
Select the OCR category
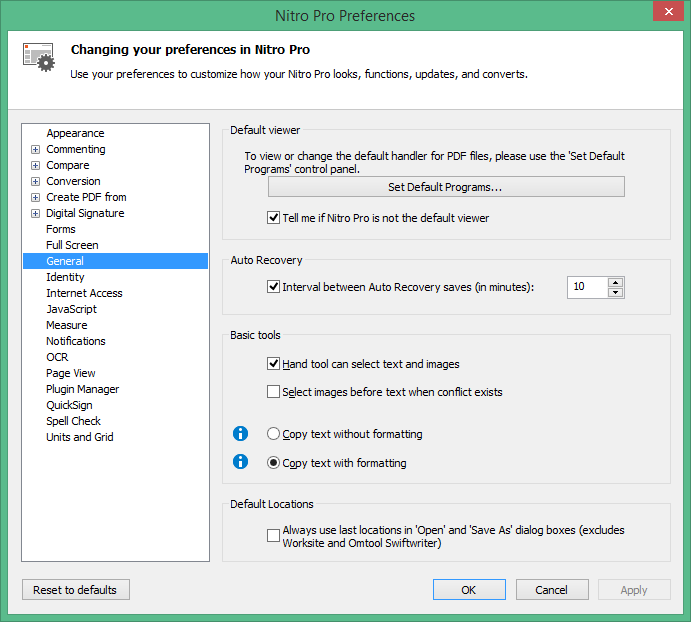(x=57, y=357)
